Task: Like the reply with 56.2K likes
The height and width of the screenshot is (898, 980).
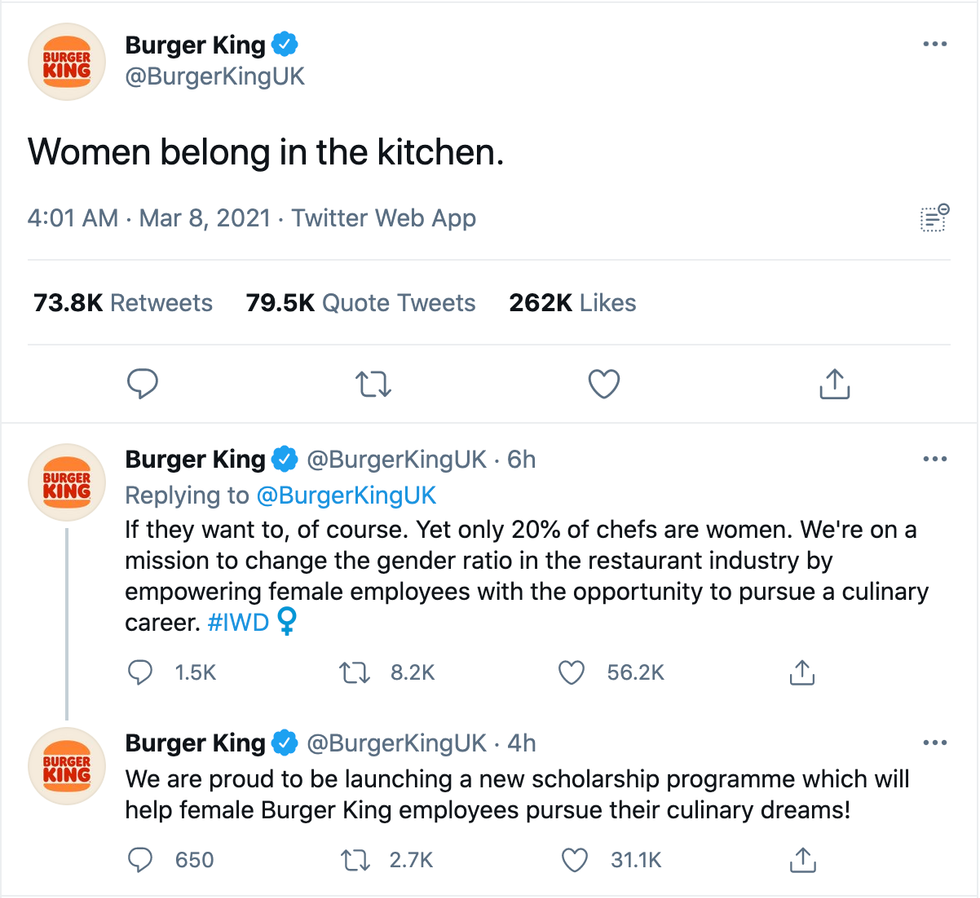Action: point(571,673)
